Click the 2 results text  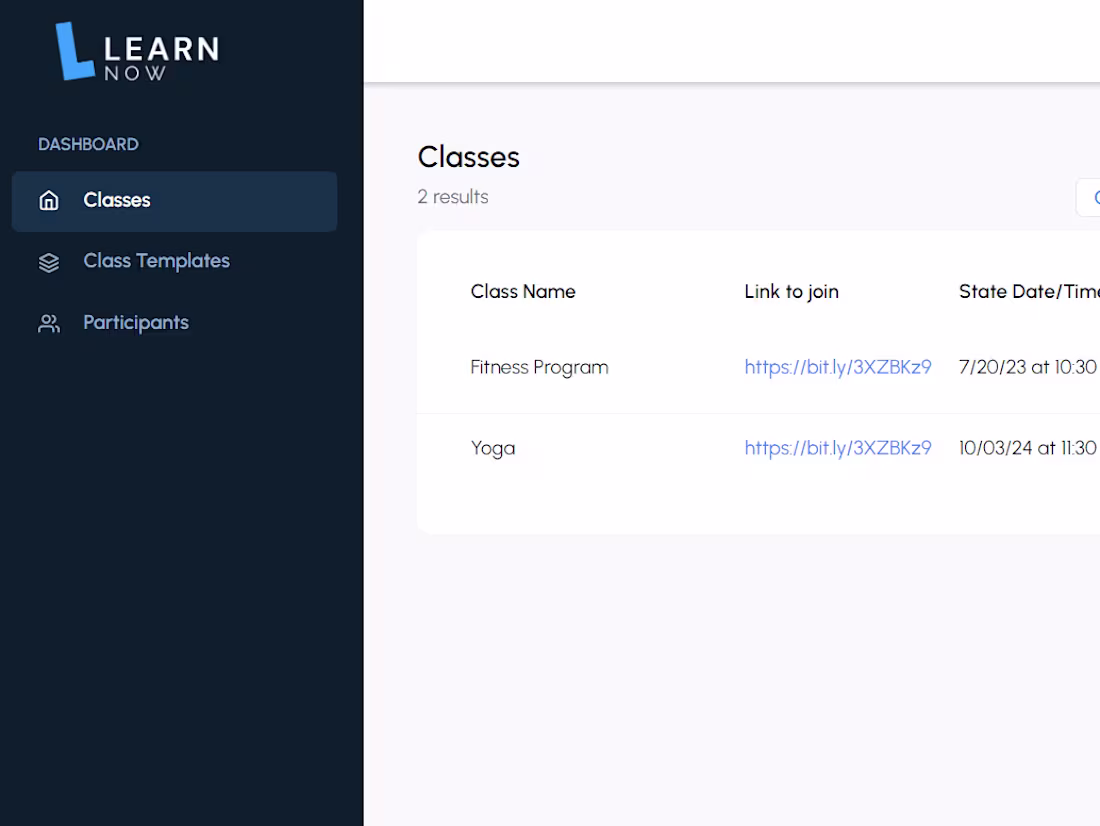coord(453,197)
